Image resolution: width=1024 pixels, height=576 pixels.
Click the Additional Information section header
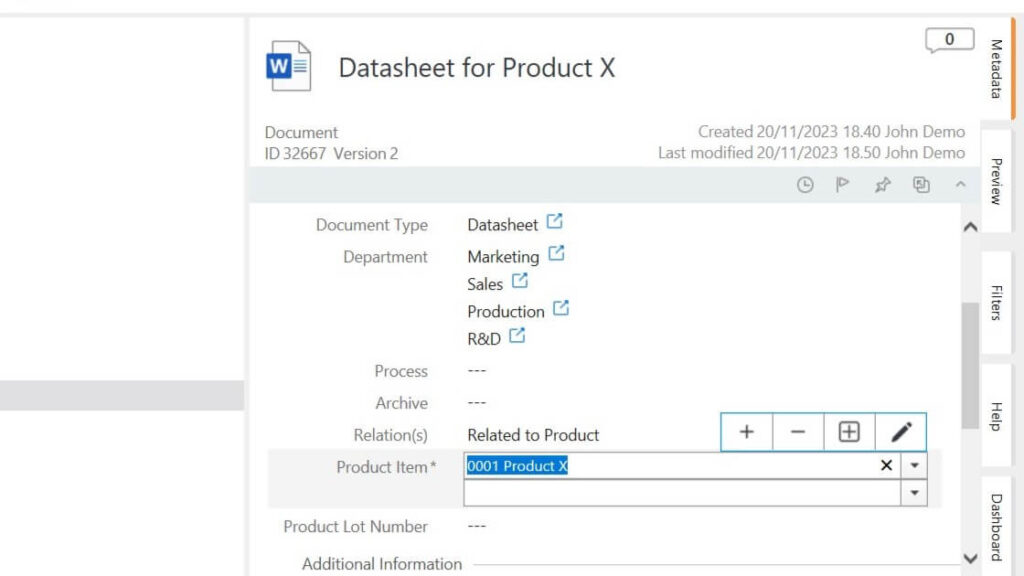pyautogui.click(x=382, y=564)
